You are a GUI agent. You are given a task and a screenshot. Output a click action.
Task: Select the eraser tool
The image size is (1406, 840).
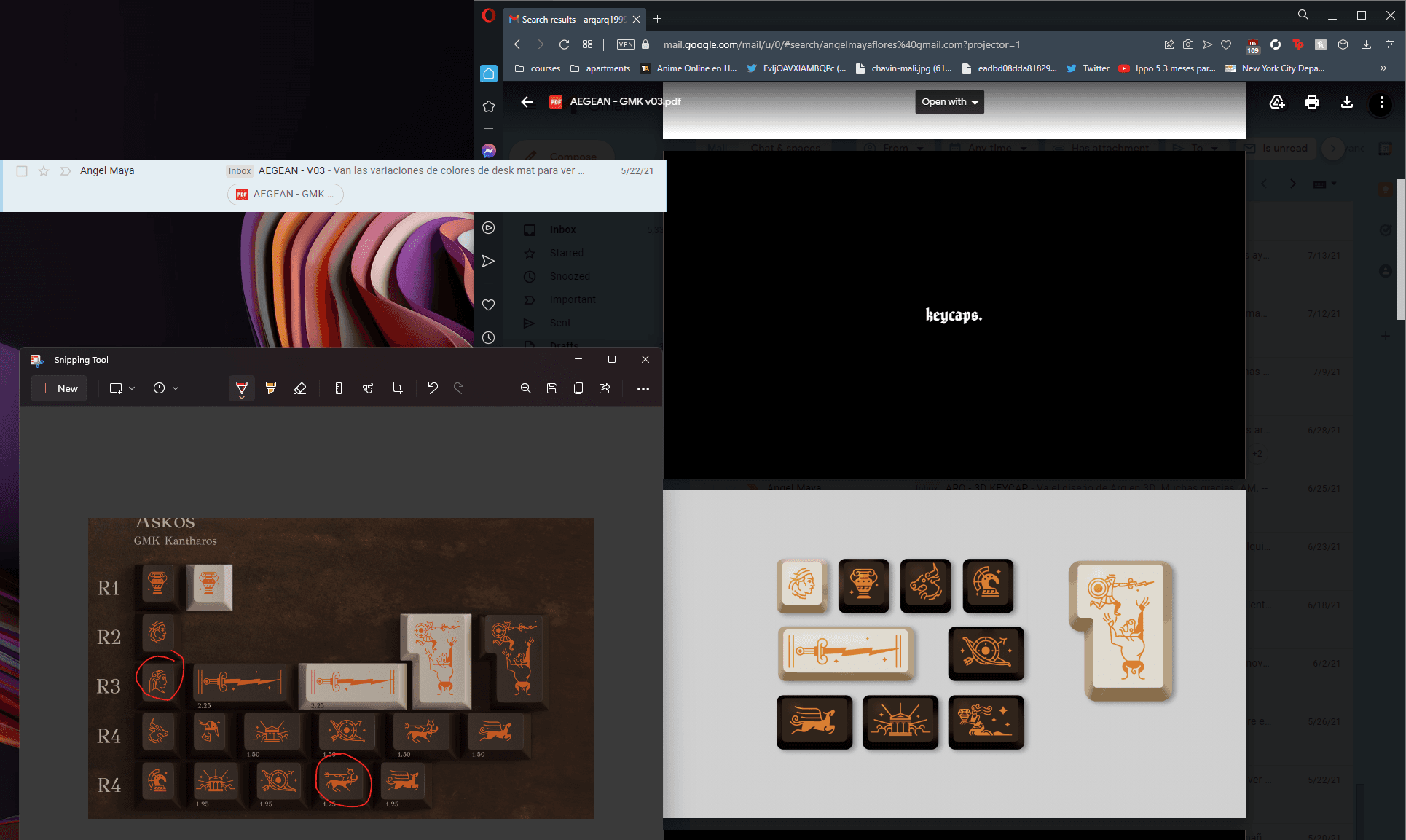coord(300,388)
